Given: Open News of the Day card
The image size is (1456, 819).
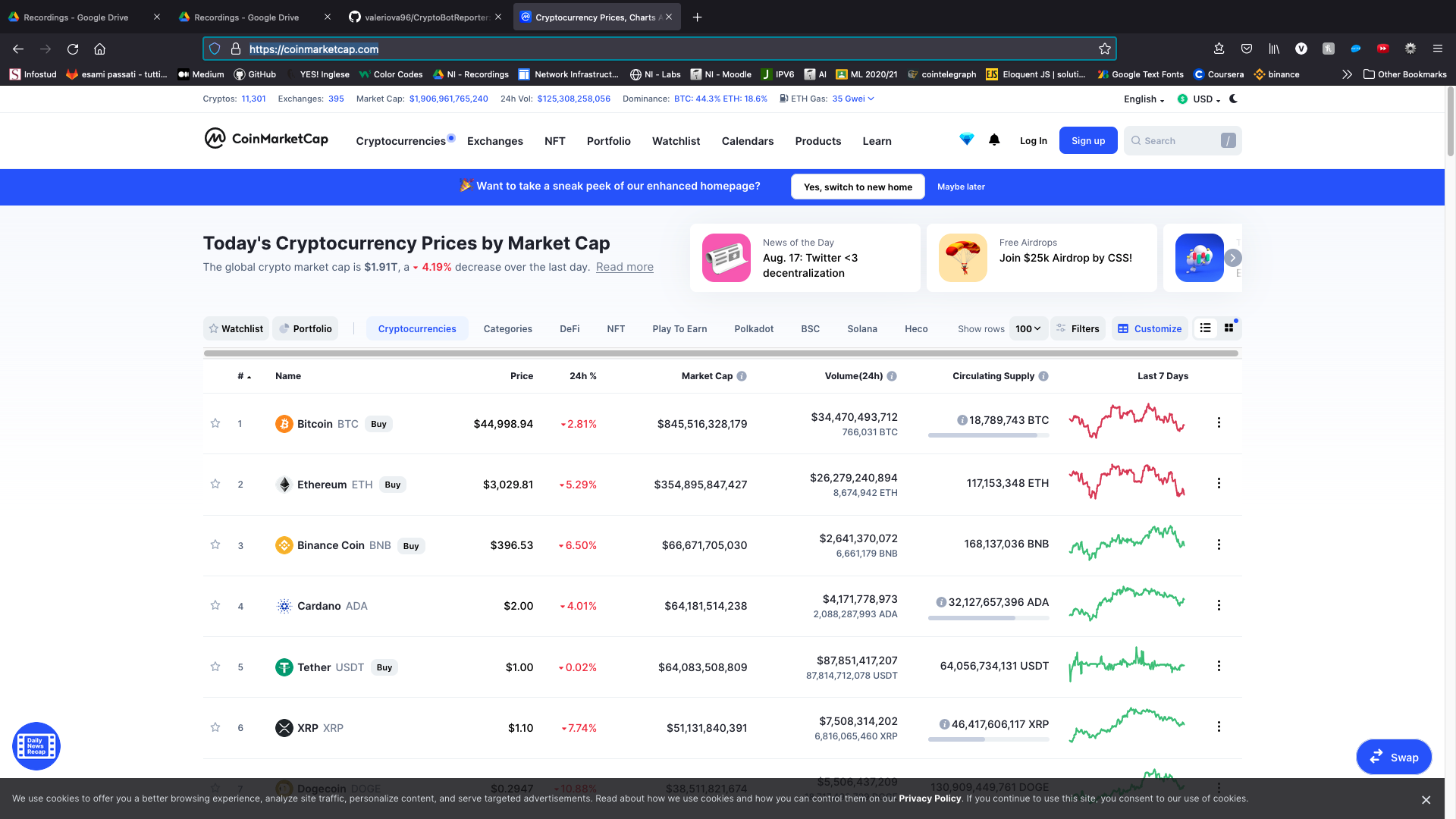Looking at the screenshot, I should click(805, 258).
